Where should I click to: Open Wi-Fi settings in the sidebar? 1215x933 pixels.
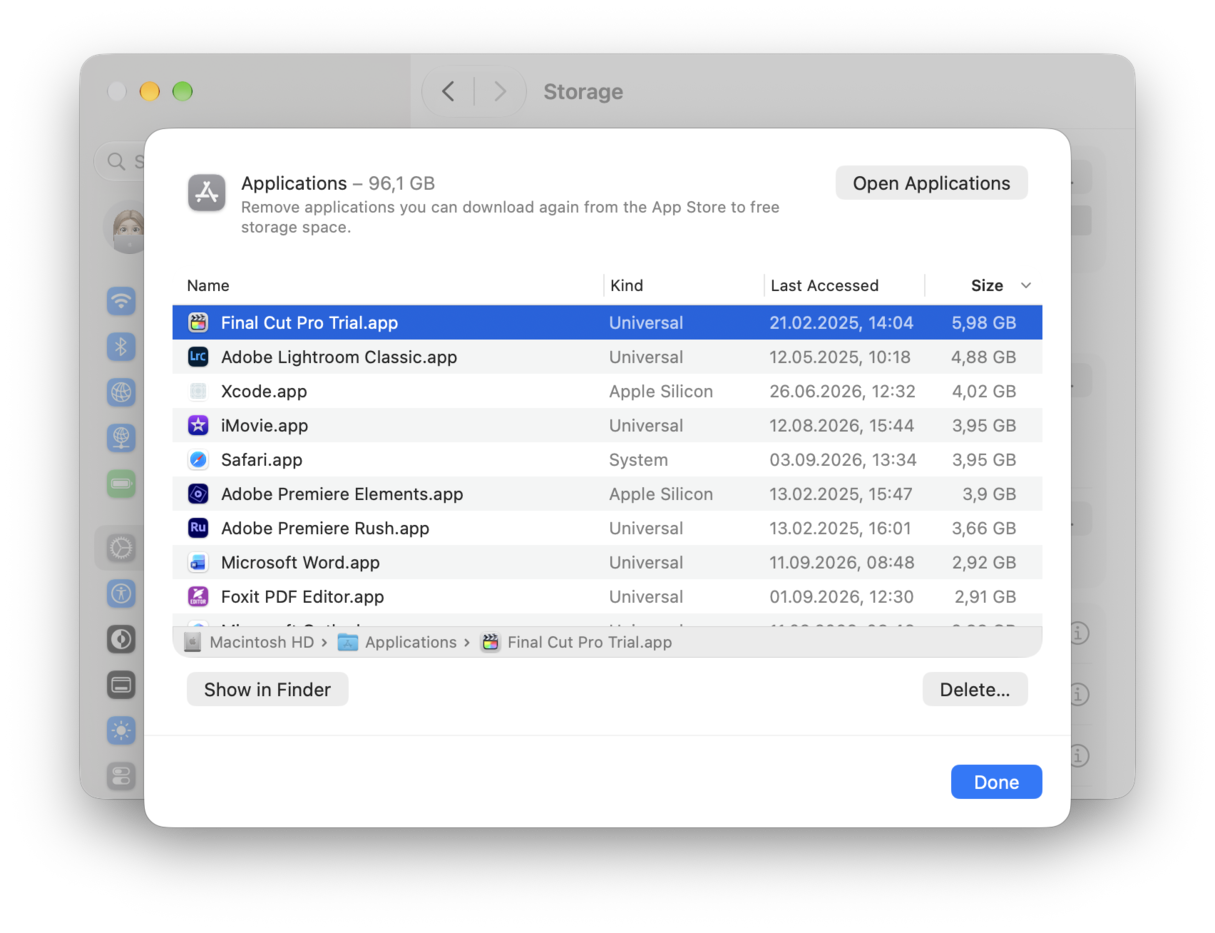(121, 300)
